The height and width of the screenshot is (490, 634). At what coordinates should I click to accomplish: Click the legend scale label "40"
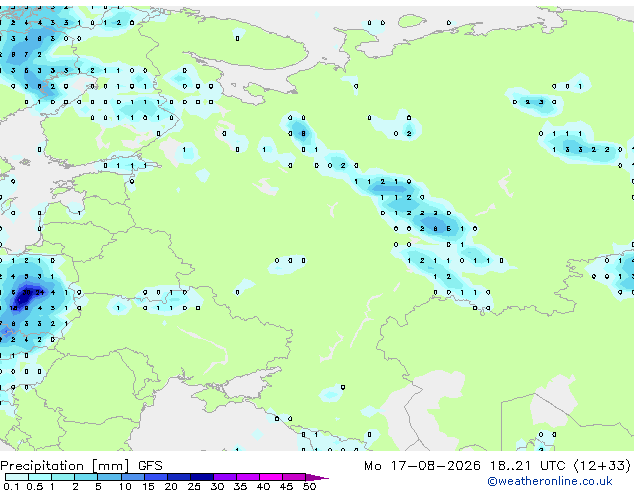[264, 486]
